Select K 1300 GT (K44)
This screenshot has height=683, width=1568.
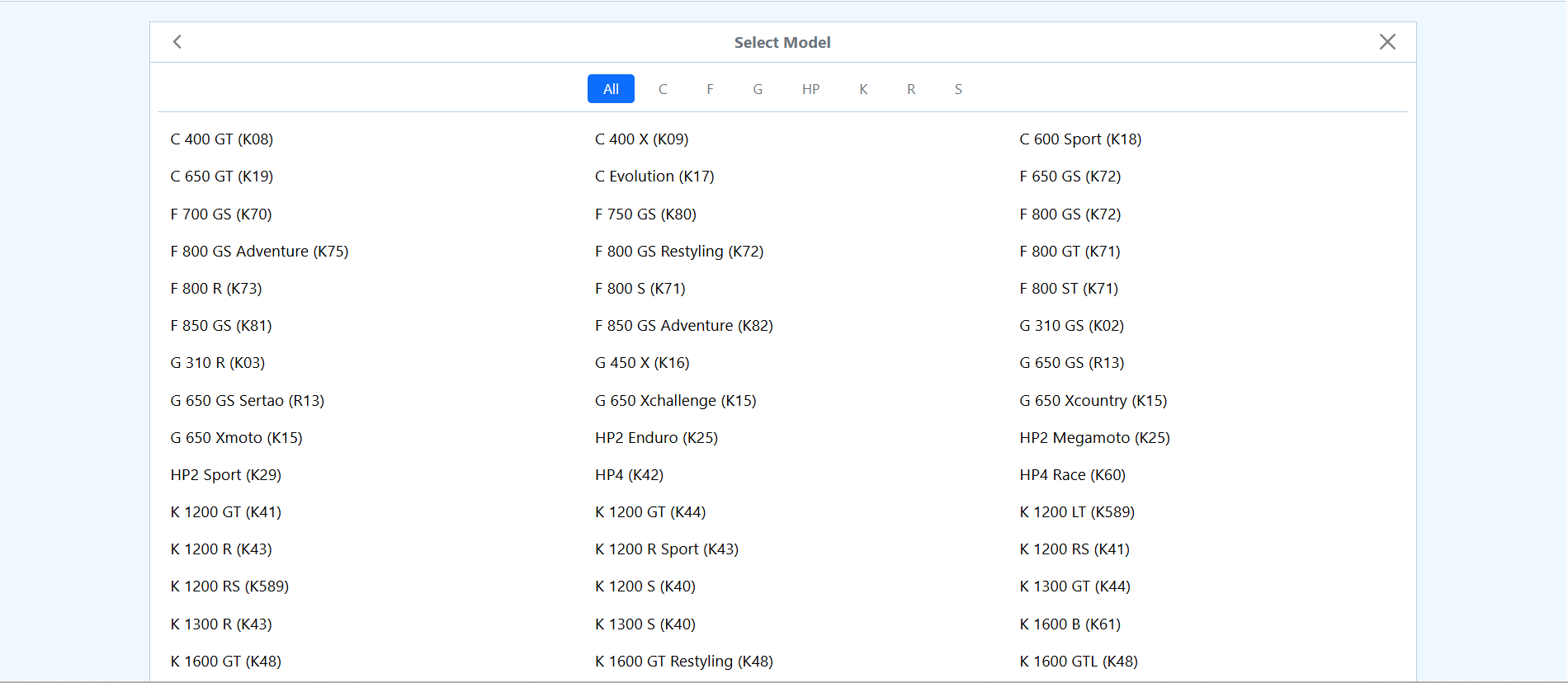pos(1075,586)
